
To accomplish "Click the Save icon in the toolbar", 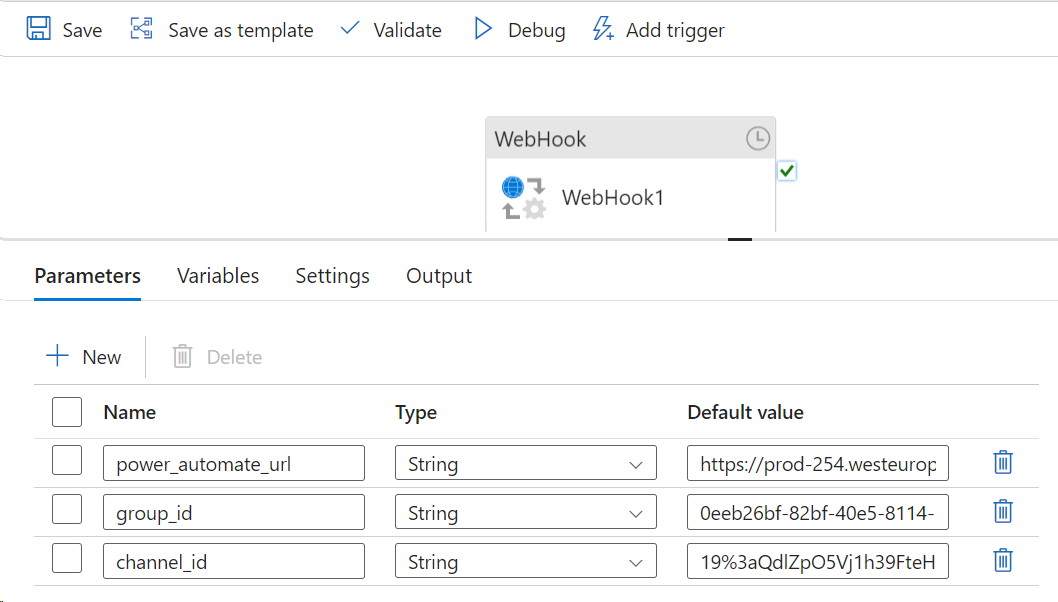I will tap(38, 29).
